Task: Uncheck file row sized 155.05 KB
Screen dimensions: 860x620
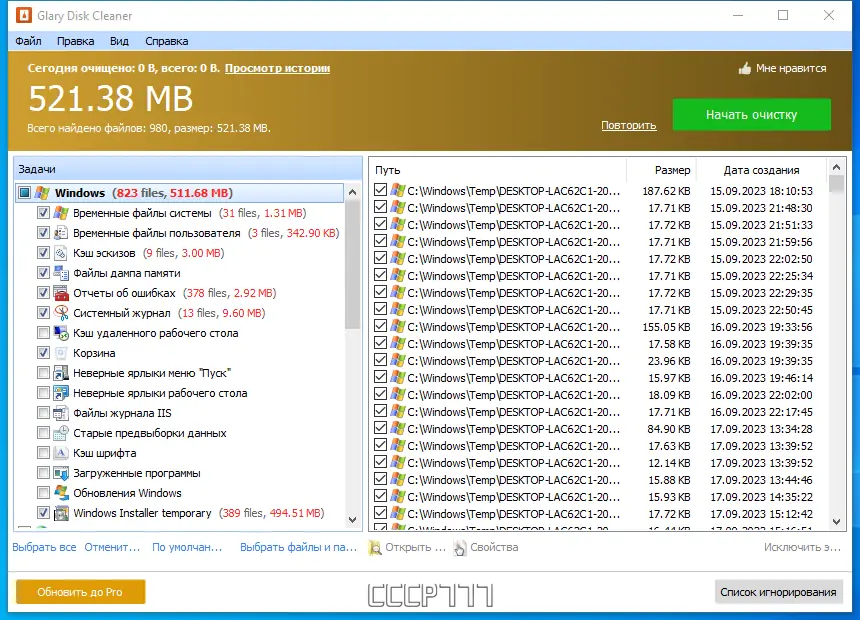Action: click(380, 326)
